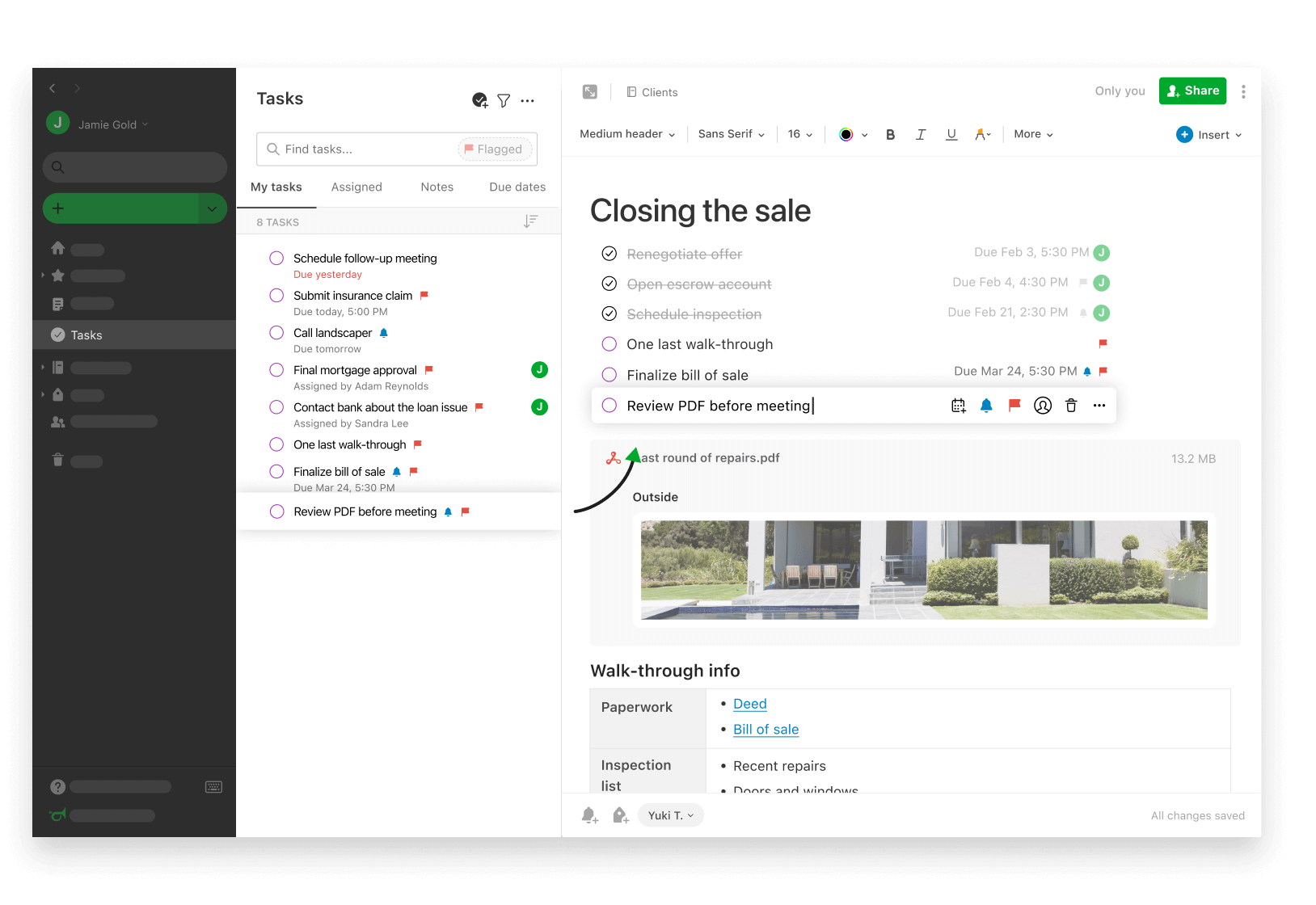Set due date using calendar icon on Review PDF task

[958, 406]
